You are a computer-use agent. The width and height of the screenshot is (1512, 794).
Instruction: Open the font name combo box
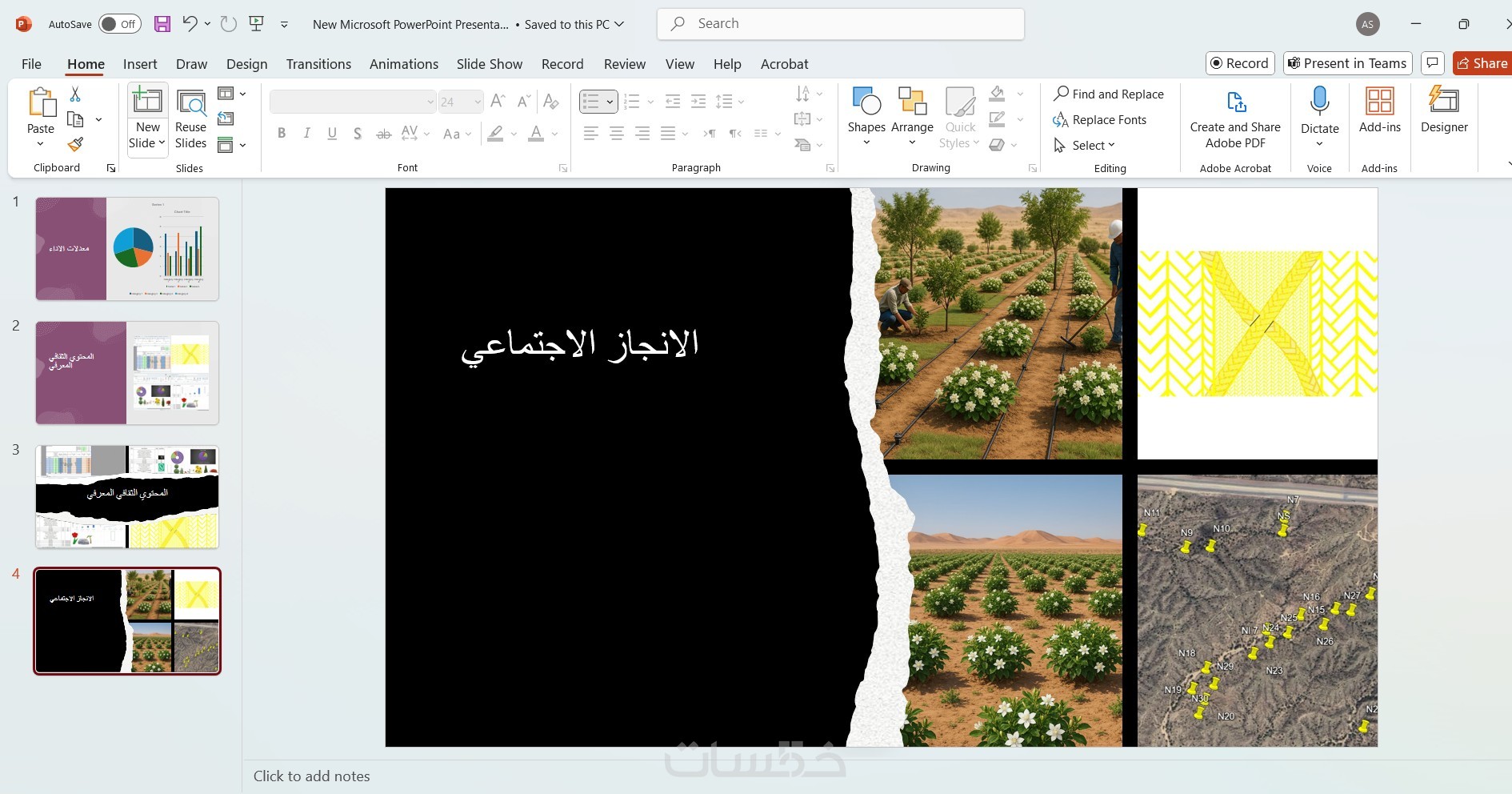pyautogui.click(x=353, y=102)
